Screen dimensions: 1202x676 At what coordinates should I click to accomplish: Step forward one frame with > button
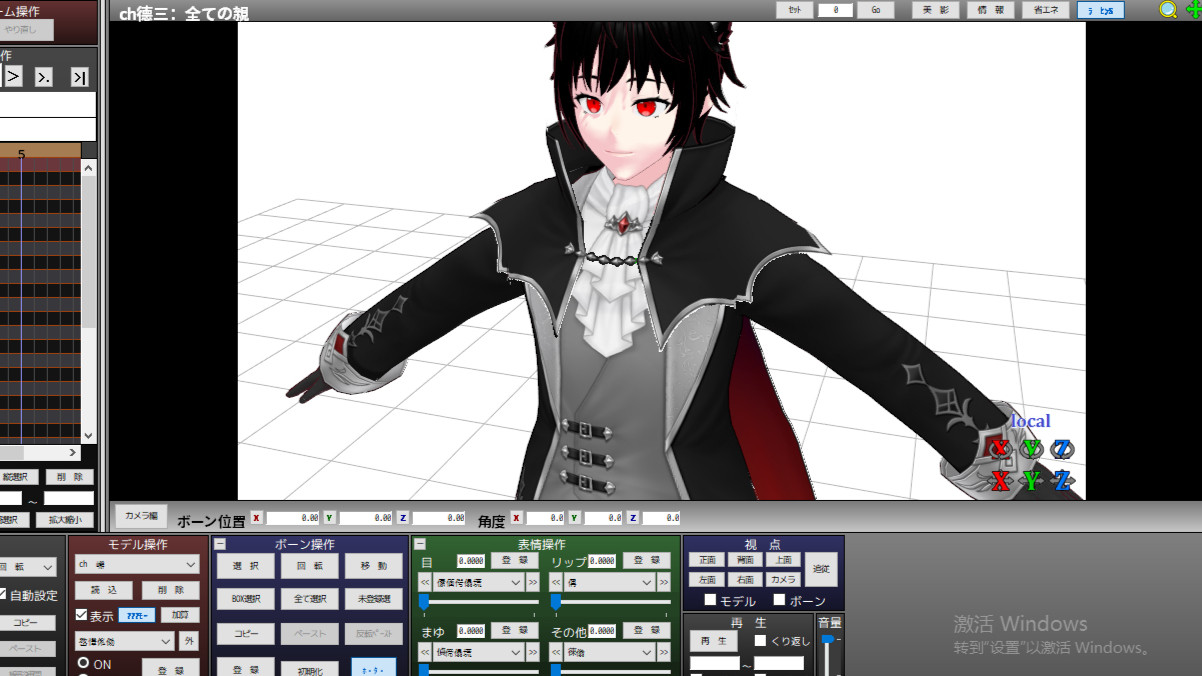click(13, 77)
